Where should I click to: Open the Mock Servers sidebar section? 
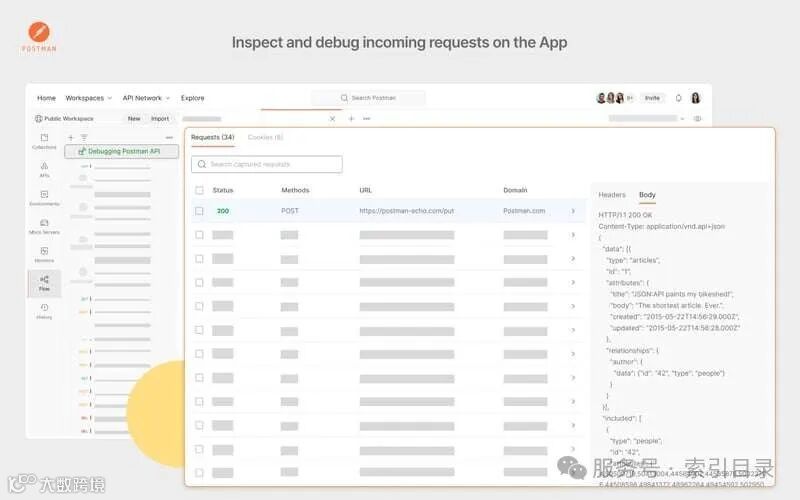pos(44,227)
